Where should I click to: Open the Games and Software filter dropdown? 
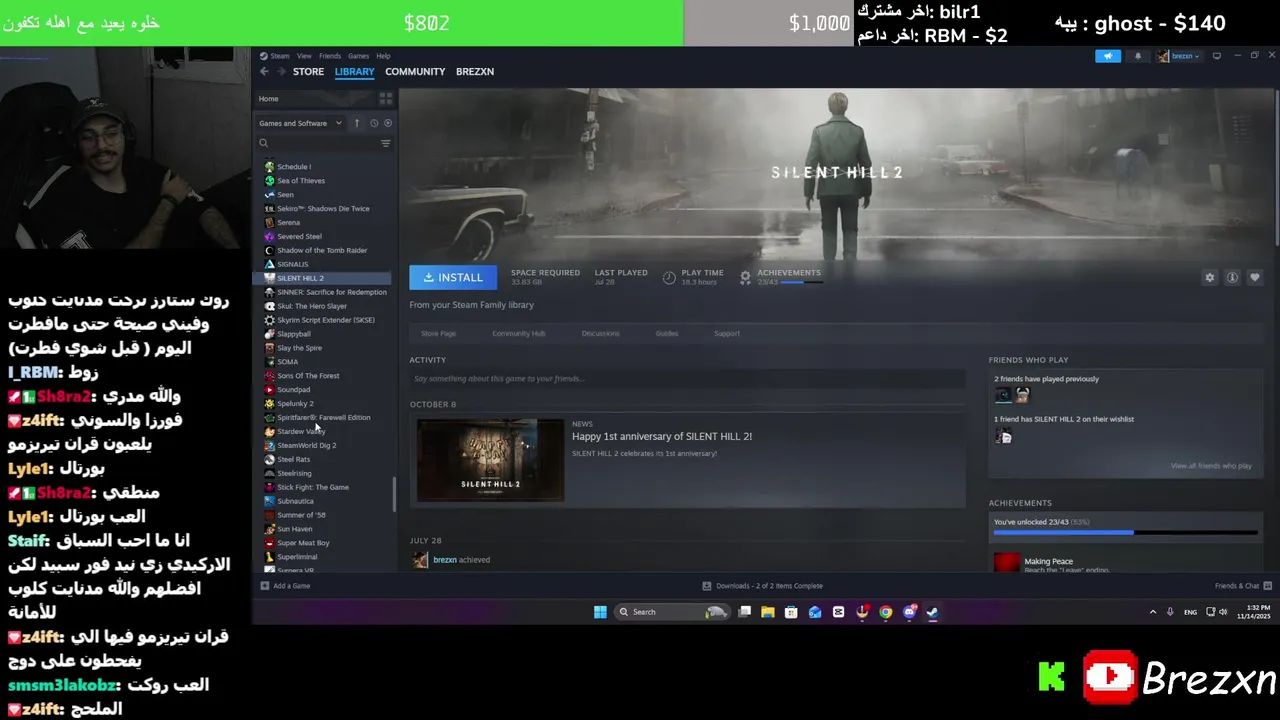click(x=300, y=123)
